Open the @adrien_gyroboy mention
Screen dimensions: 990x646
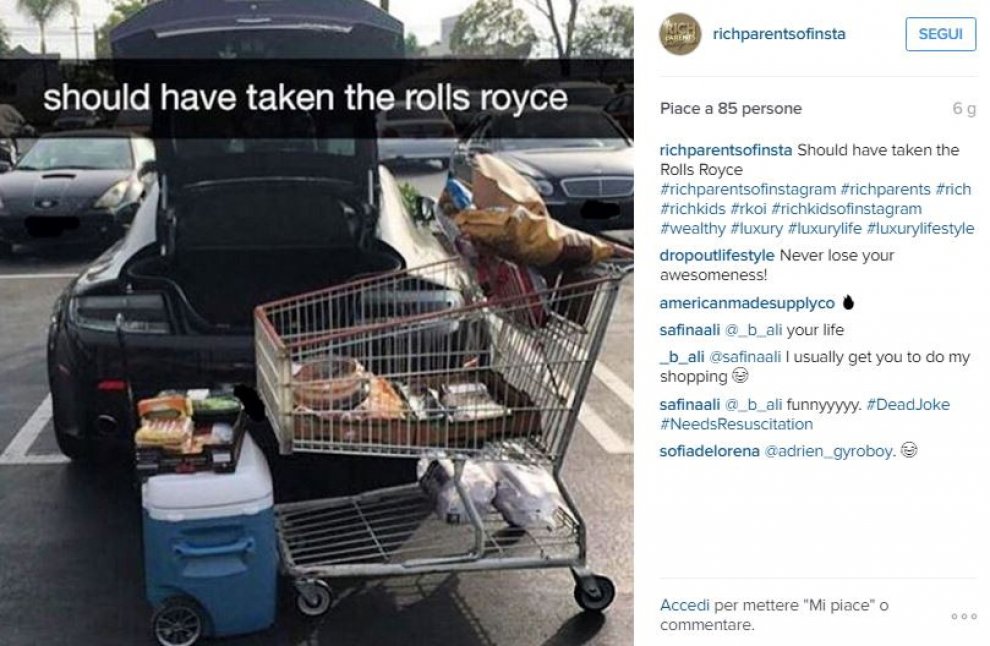(x=830, y=452)
